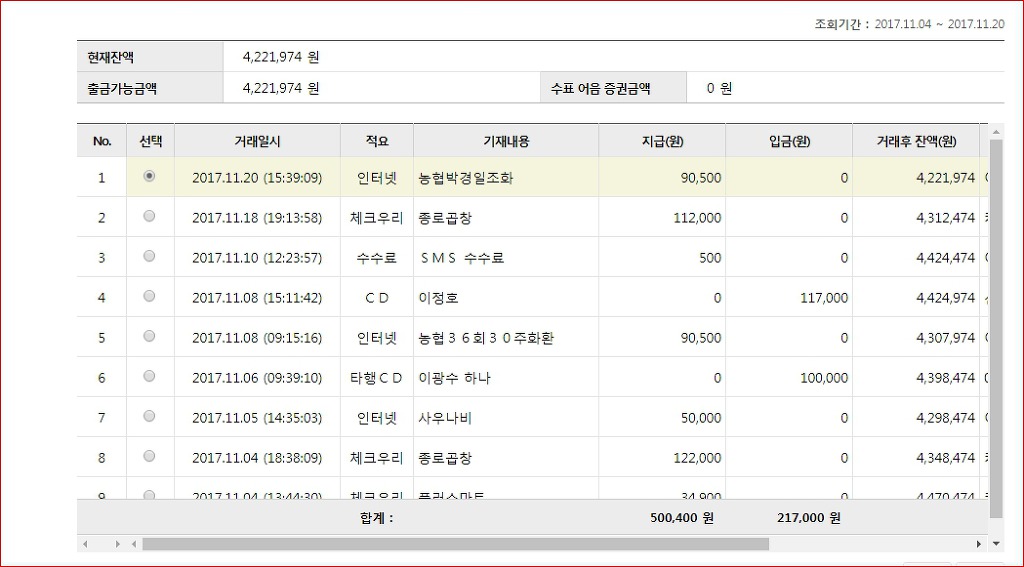1024x567 pixels.
Task: Click right arrow at far end of horizontal scrollbar
Action: coord(979,544)
